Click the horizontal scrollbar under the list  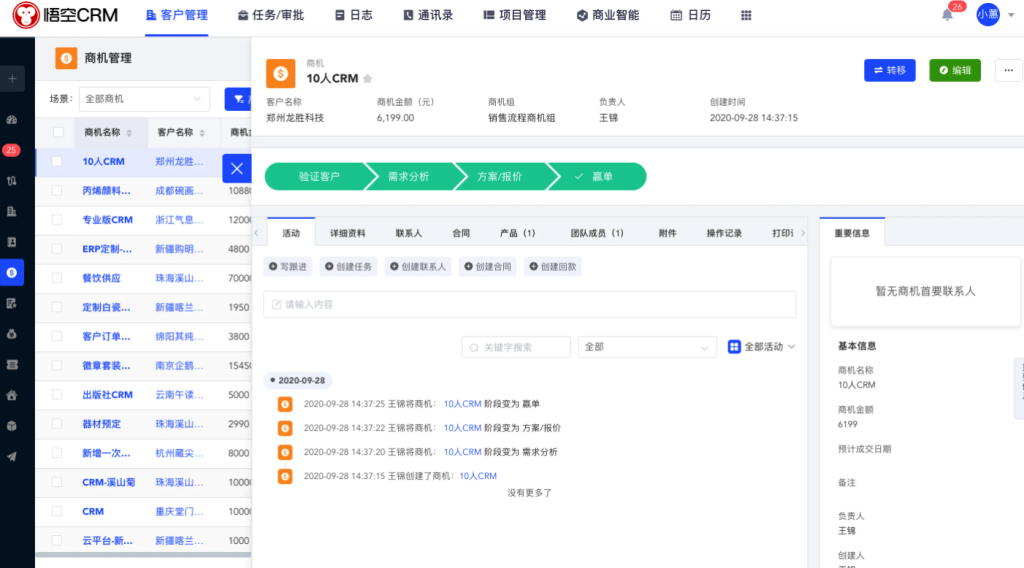click(x=144, y=555)
